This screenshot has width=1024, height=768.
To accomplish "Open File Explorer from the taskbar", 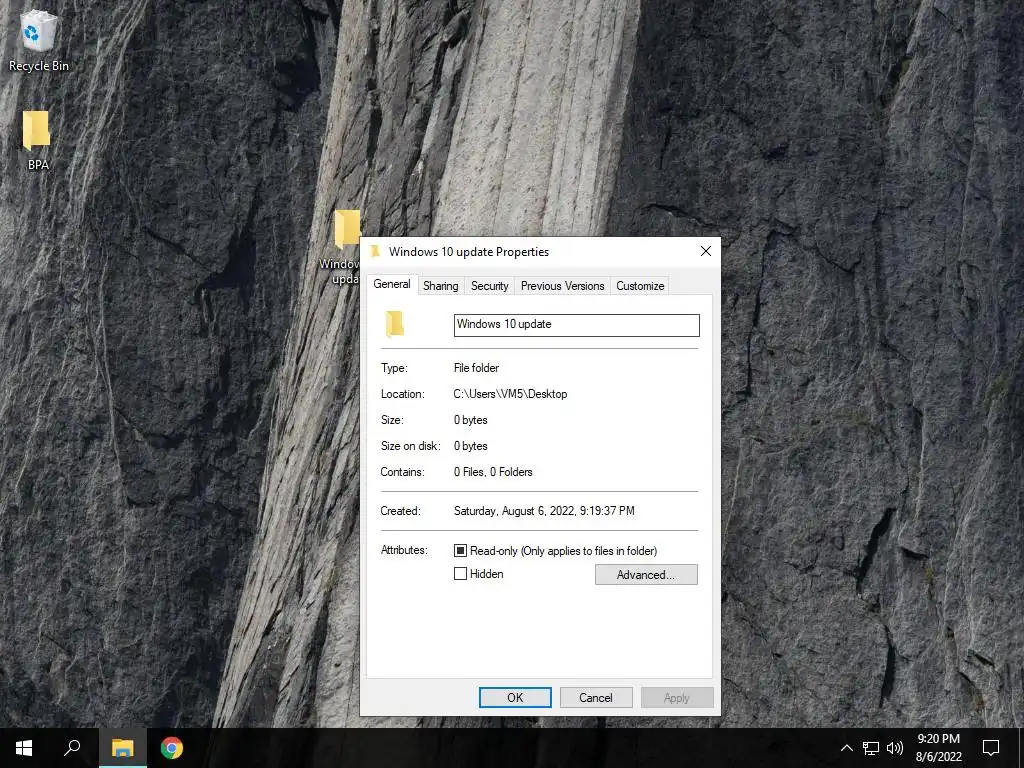I will pos(122,748).
